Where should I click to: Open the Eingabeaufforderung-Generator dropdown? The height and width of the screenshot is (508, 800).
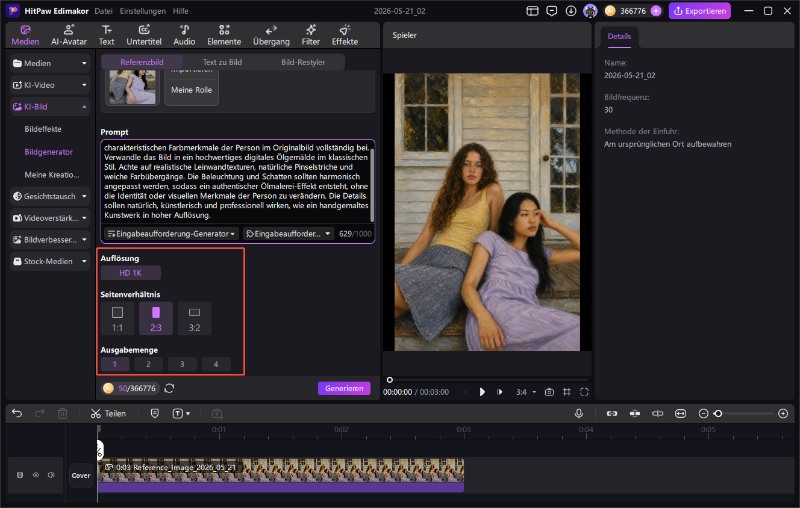[x=171, y=234]
